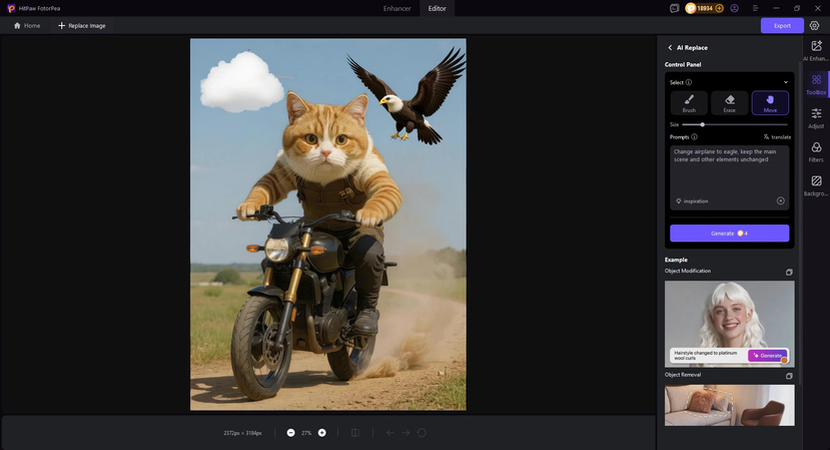Screen dimensions: 830x450
Task: Open the Adjust sidebar panel
Action: 816,118
